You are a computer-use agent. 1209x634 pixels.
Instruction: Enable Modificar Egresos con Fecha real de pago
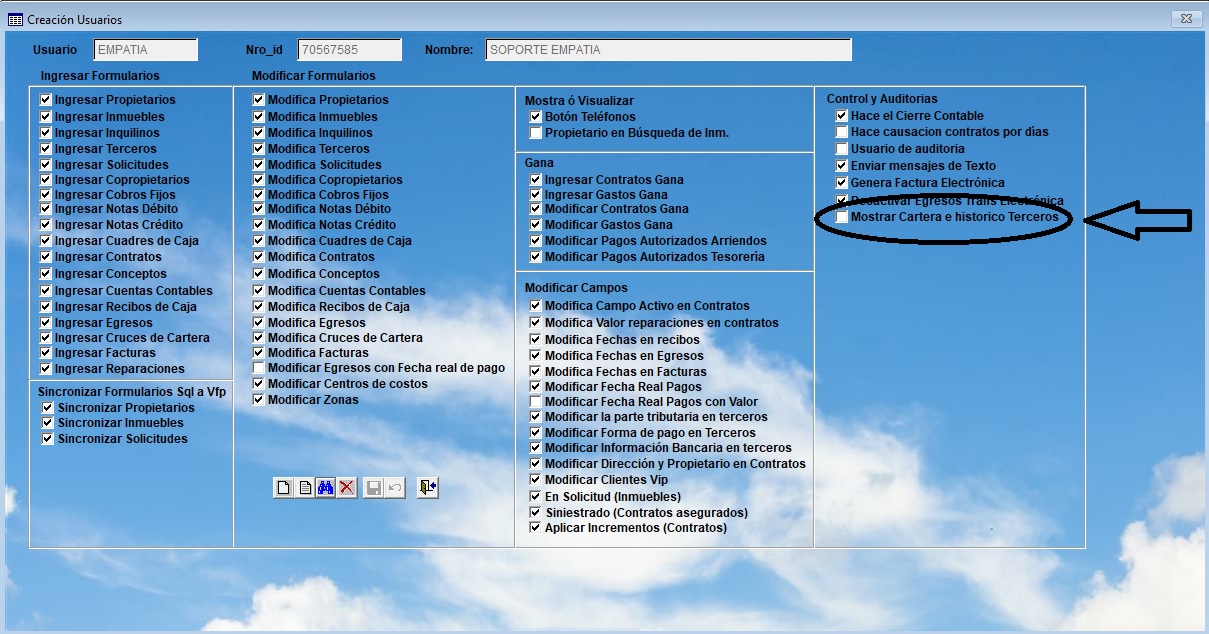259,368
